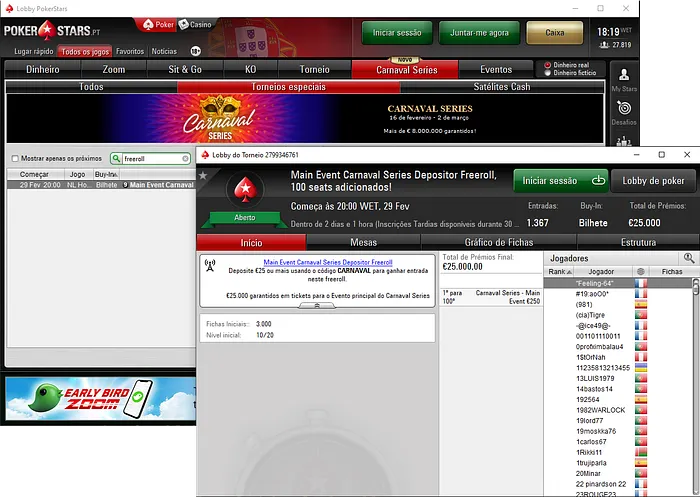
Task: Select the Carnaval Series tab
Action: (405, 69)
